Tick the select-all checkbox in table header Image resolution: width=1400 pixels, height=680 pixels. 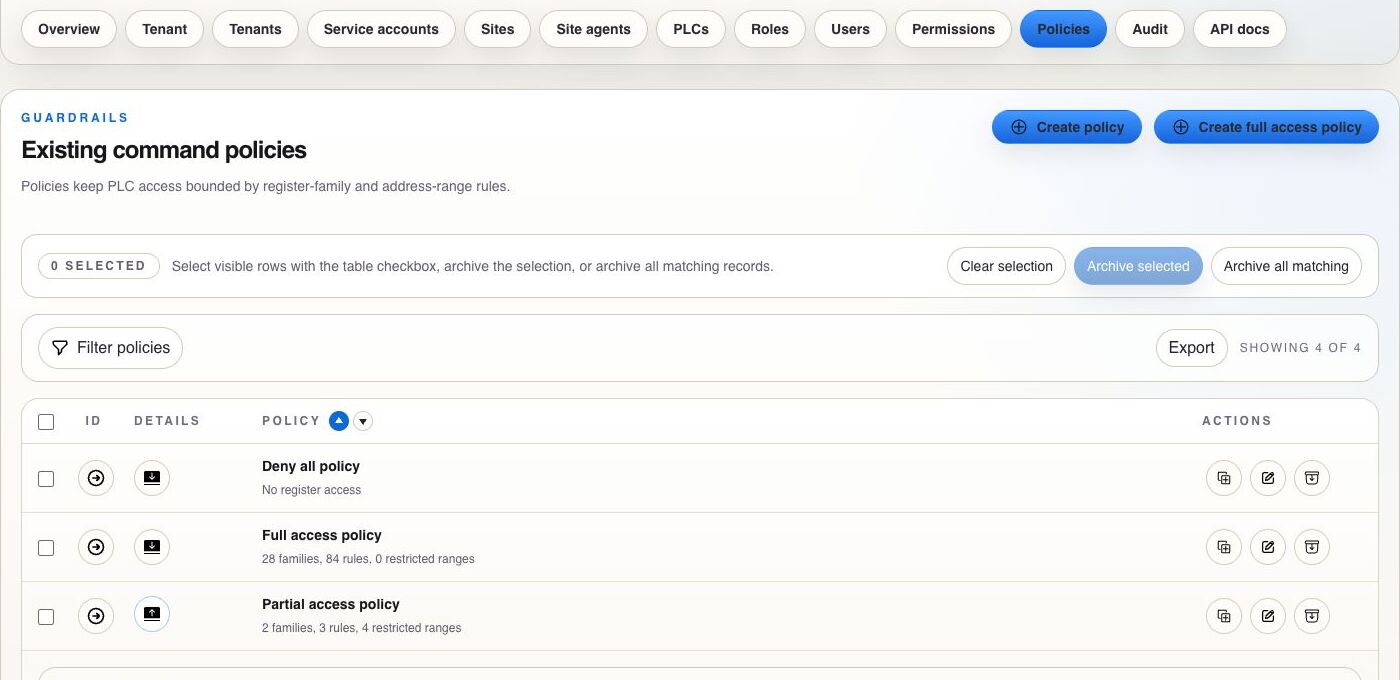(x=46, y=422)
